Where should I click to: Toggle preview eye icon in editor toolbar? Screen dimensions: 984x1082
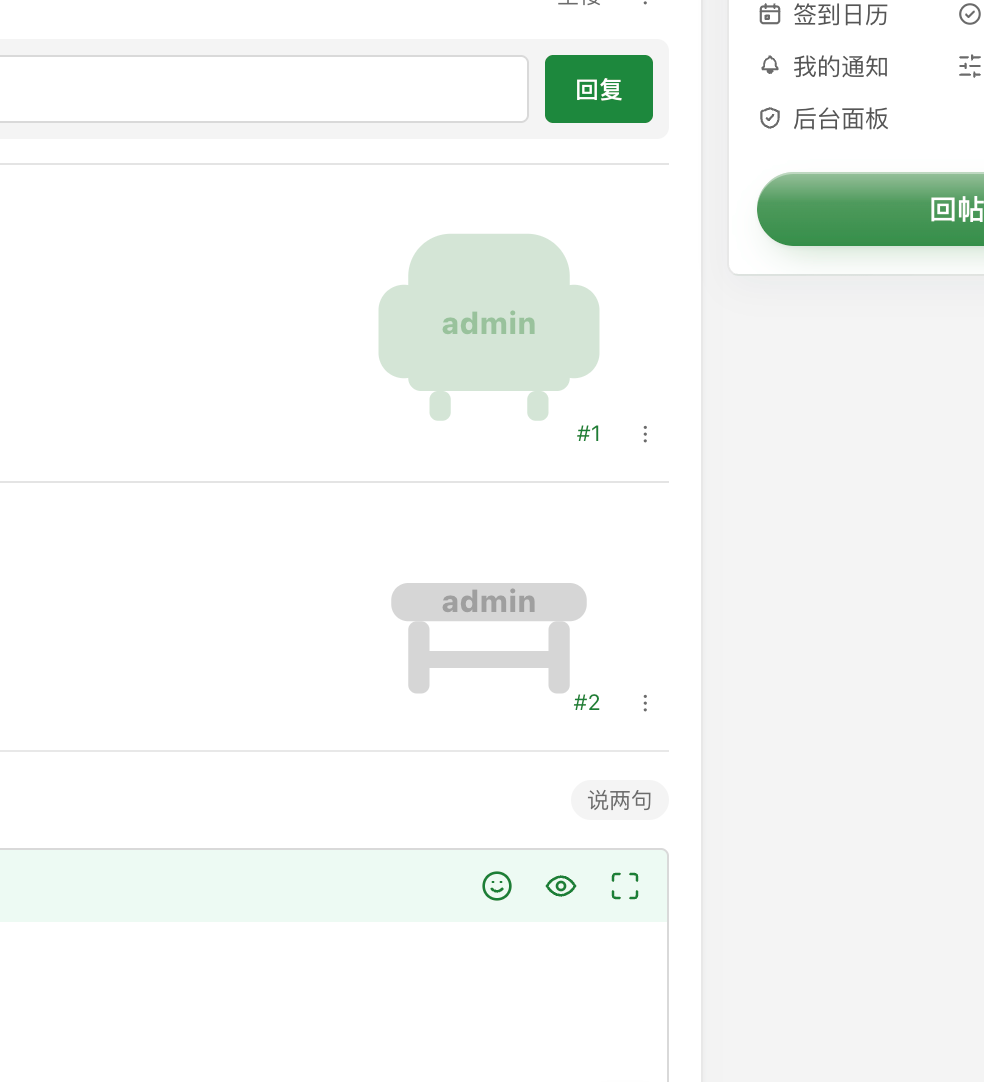[561, 886]
